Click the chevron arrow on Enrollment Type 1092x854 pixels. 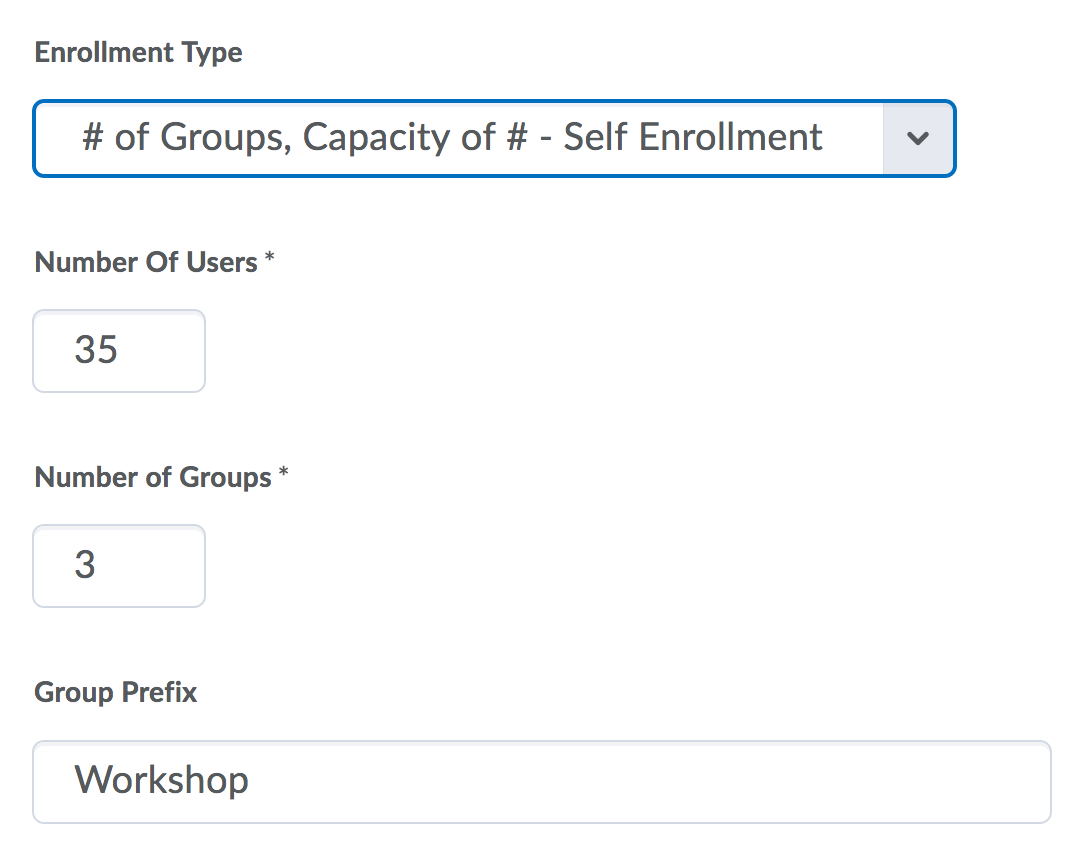(x=918, y=139)
